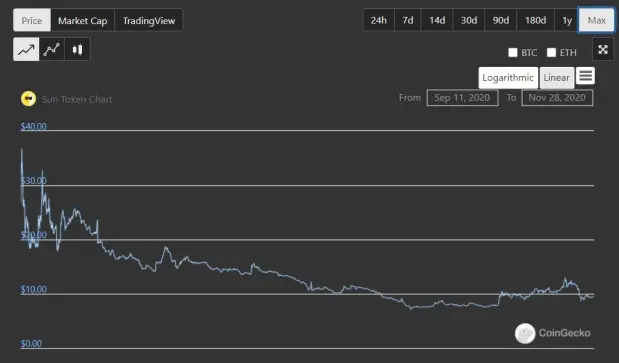
Task: Edit the From date Sep 11, 2020
Action: click(x=462, y=98)
